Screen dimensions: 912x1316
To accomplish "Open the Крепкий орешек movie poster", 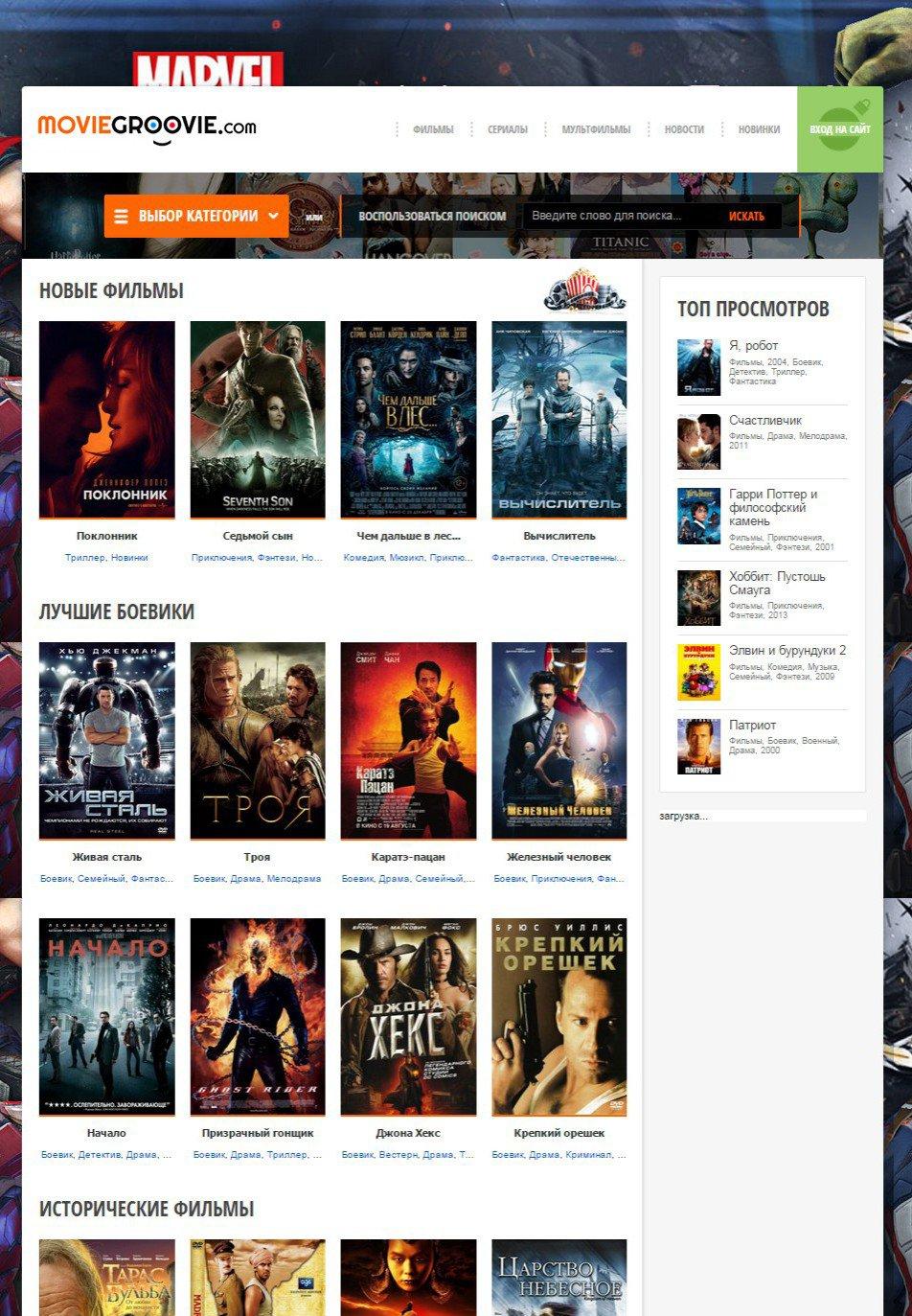I will click(559, 1017).
